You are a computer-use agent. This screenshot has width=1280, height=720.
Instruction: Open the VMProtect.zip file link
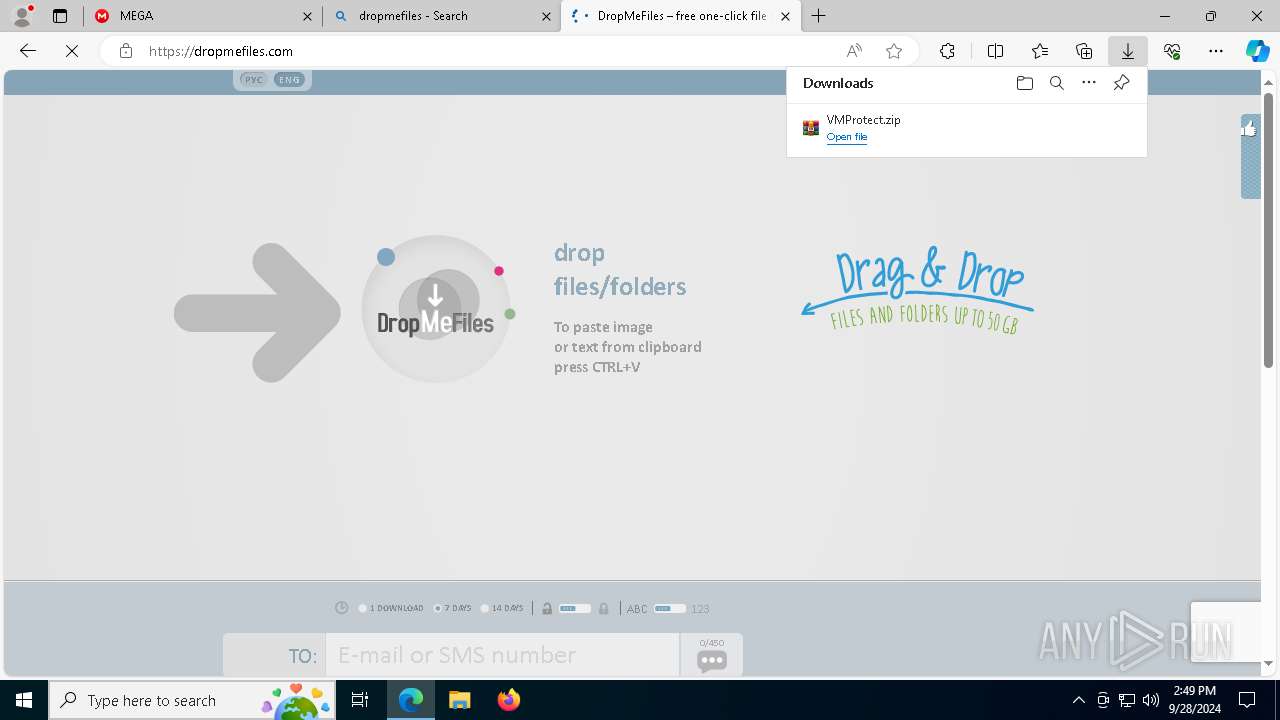point(847,137)
